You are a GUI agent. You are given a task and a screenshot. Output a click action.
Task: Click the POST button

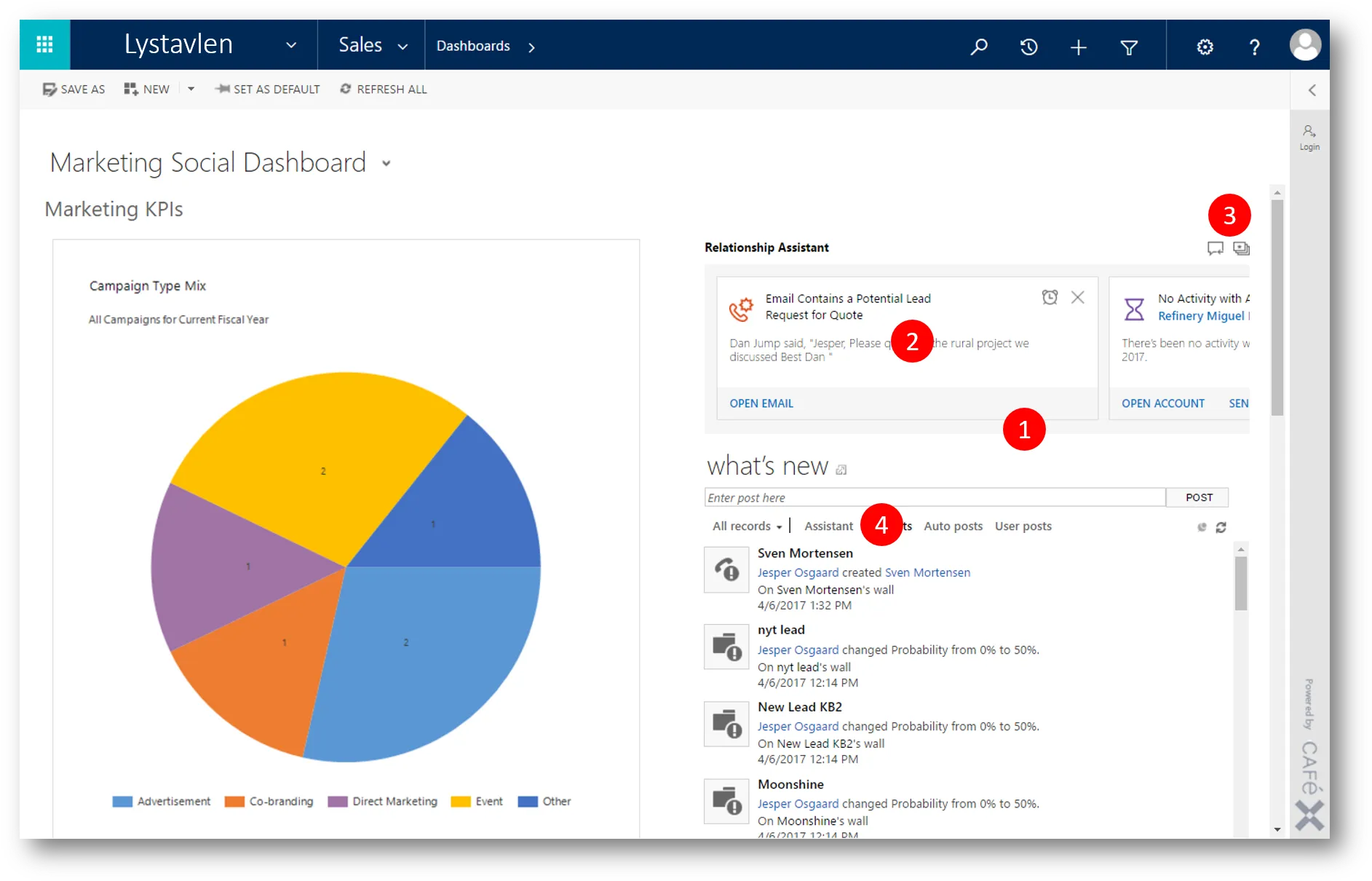point(1198,497)
